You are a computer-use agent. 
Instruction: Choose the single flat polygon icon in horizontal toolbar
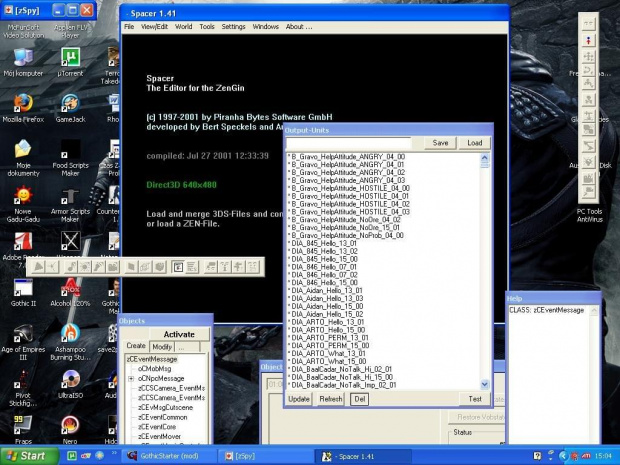131,267
